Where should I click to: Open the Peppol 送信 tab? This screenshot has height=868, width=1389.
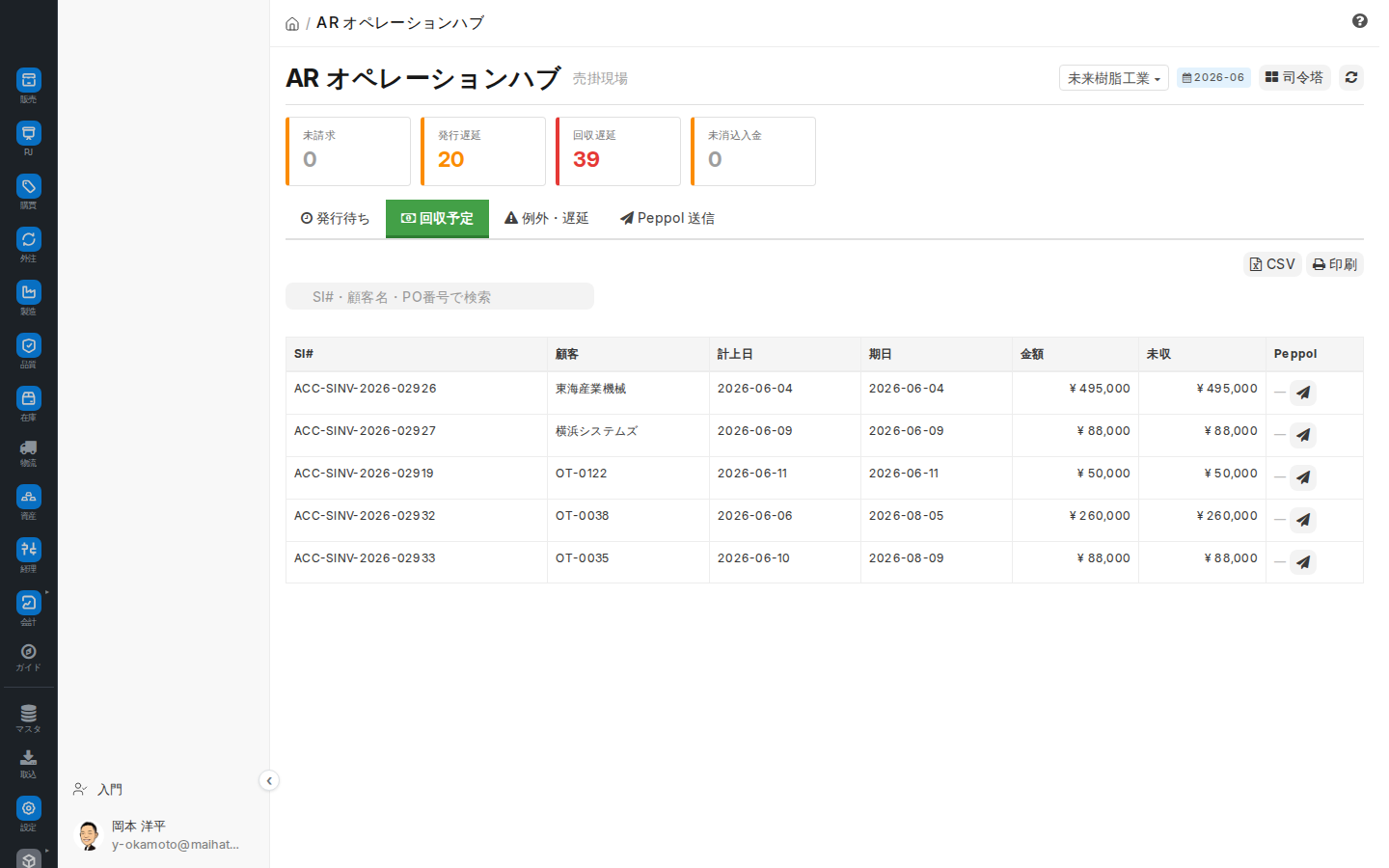coord(667,219)
